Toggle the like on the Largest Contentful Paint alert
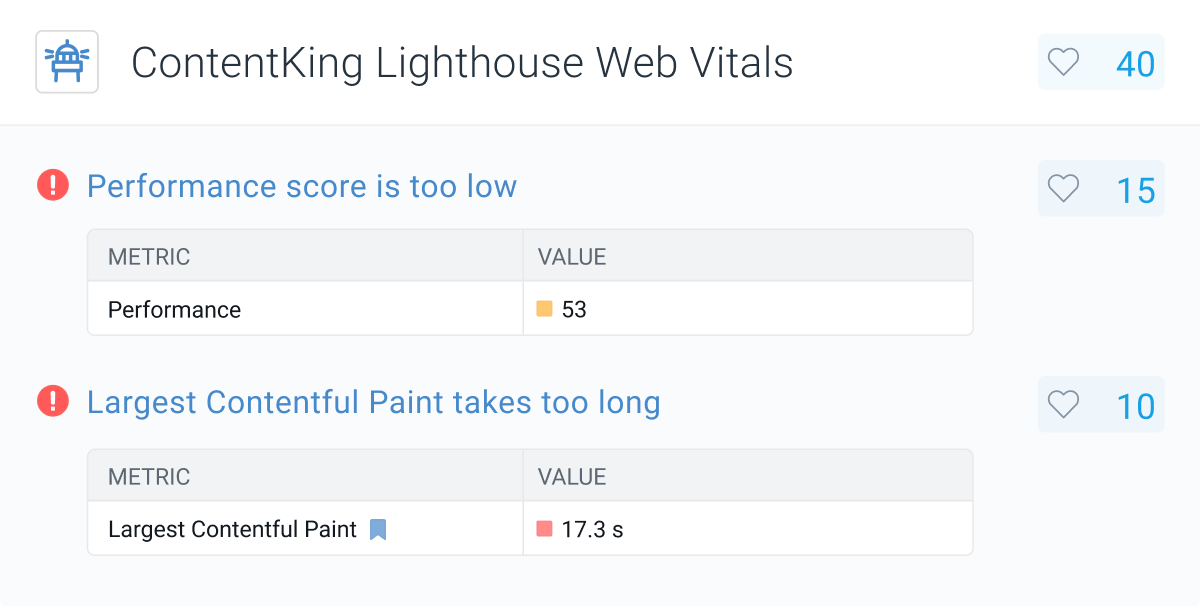Viewport: 1200px width, 606px height. pos(1062,405)
